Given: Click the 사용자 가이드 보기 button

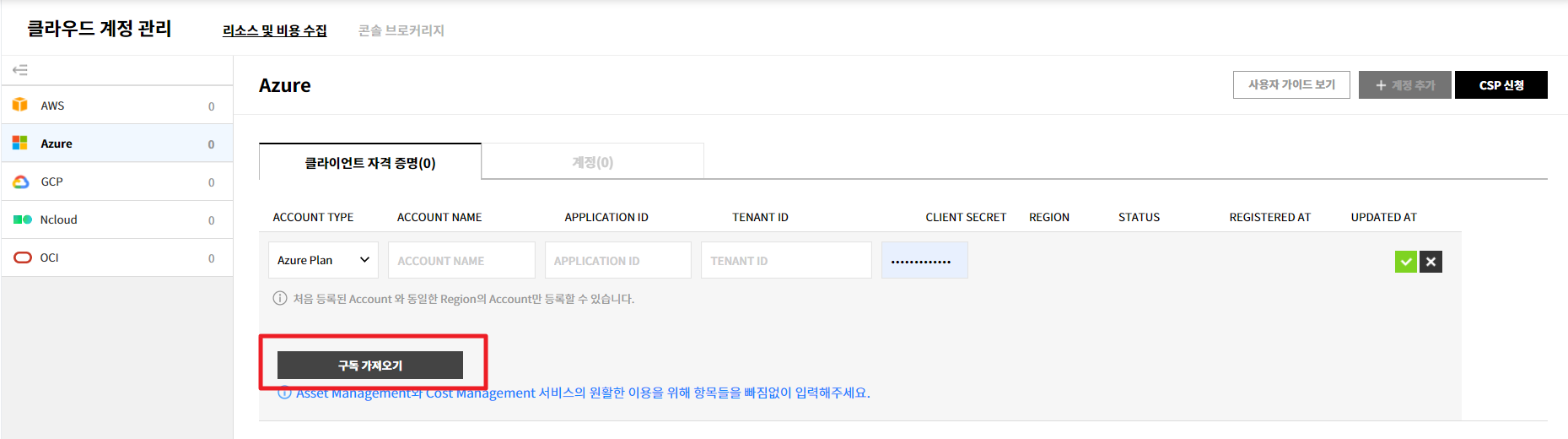Looking at the screenshot, I should tap(1291, 85).
